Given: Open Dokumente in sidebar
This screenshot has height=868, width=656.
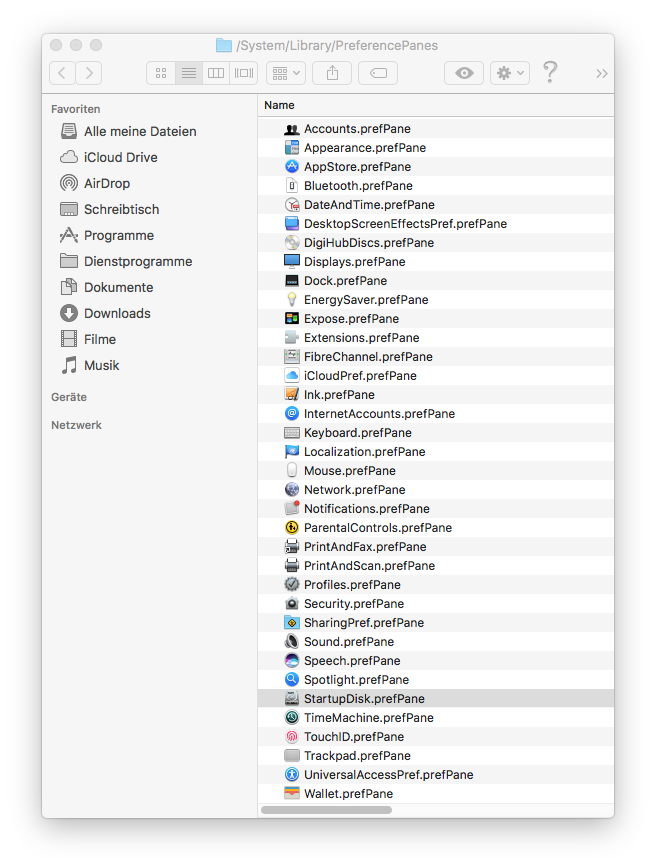Looking at the screenshot, I should 106,287.
